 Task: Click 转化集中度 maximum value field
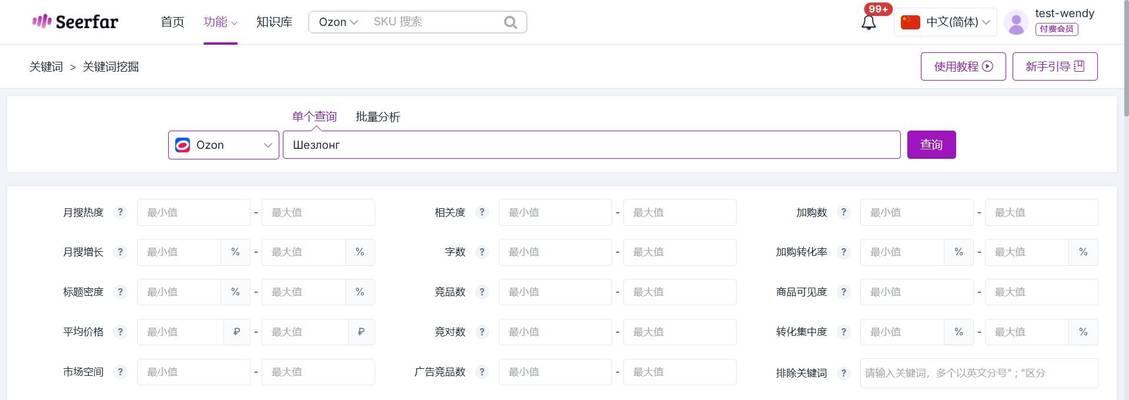[x=1027, y=332]
